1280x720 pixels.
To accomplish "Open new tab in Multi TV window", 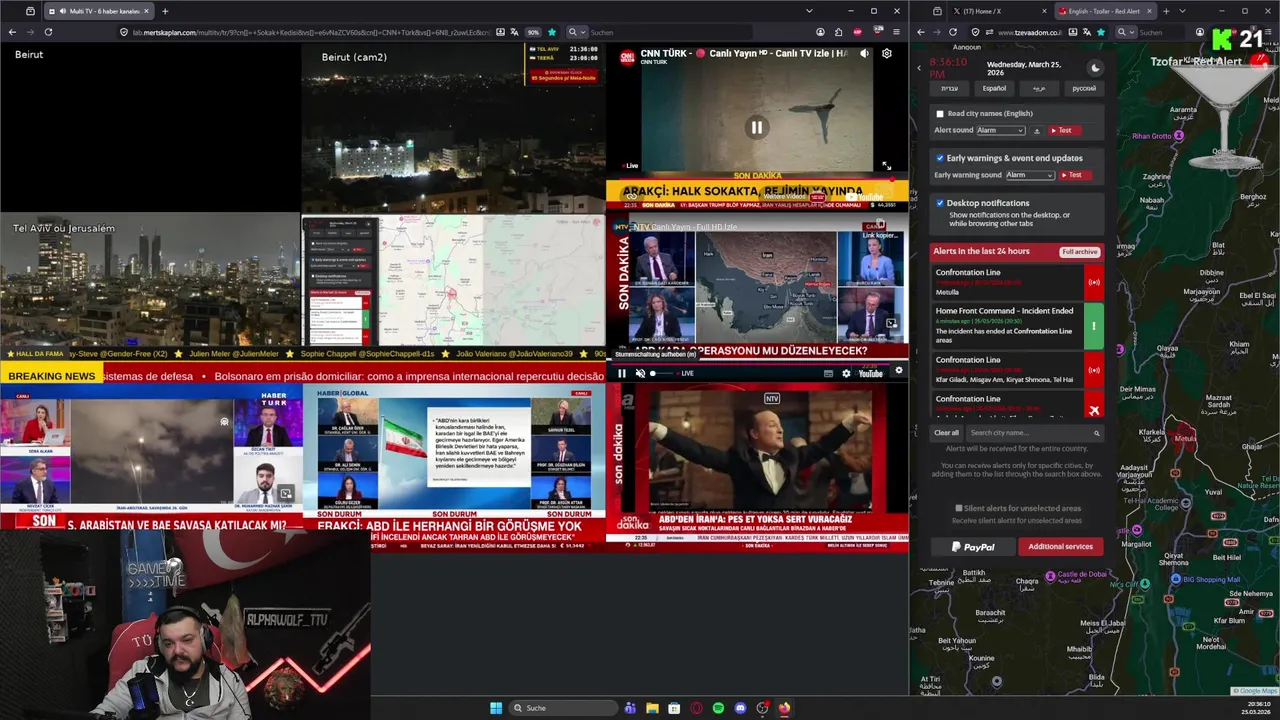I will coord(165,11).
